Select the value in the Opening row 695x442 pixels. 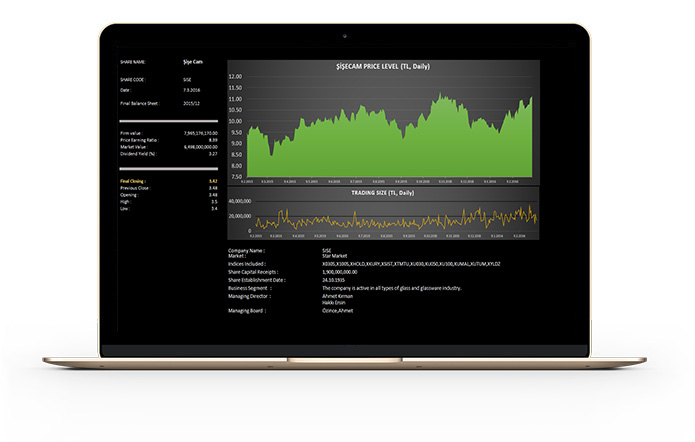(213, 195)
